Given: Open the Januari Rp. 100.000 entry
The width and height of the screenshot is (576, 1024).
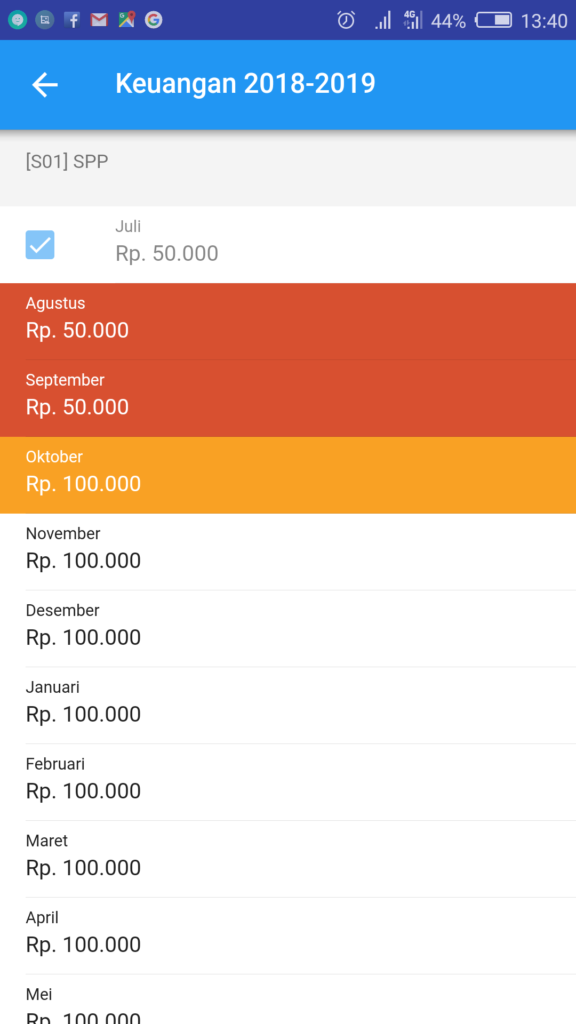Looking at the screenshot, I should click(288, 705).
